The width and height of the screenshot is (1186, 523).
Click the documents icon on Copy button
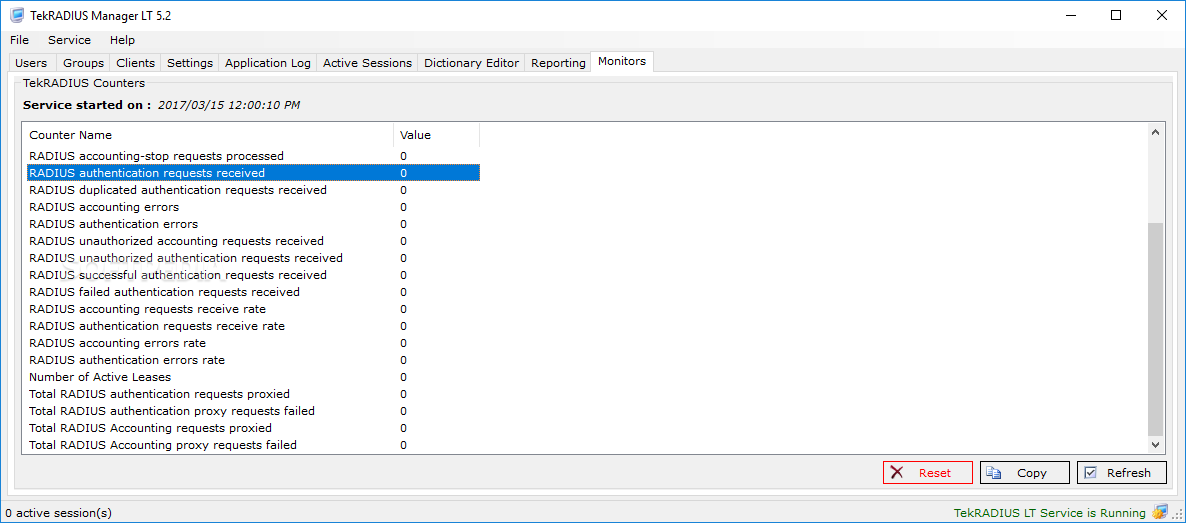[x=993, y=473]
